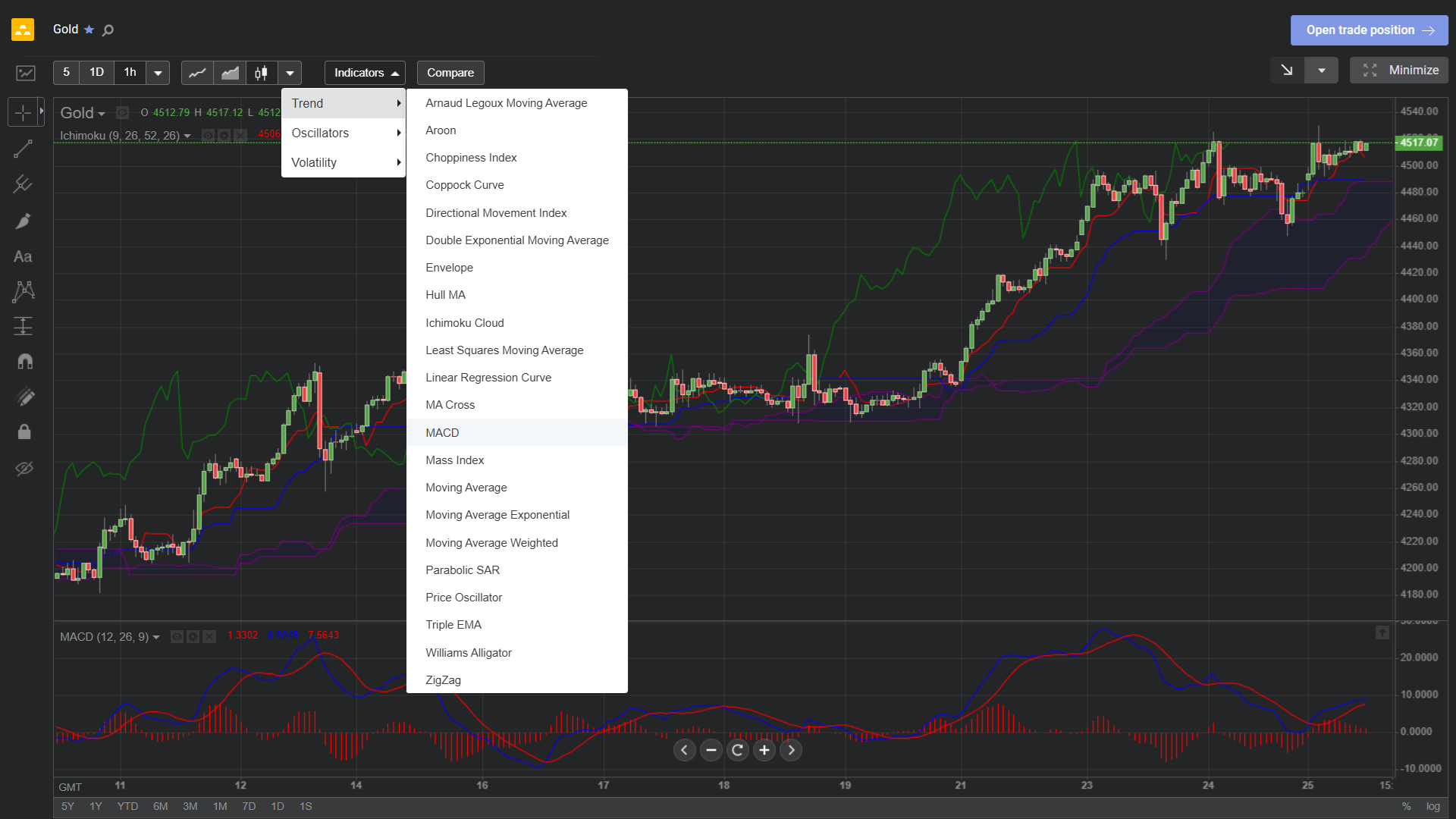Viewport: 1456px width, 819px height.
Task: Reset chart view with refresh
Action: click(x=737, y=750)
